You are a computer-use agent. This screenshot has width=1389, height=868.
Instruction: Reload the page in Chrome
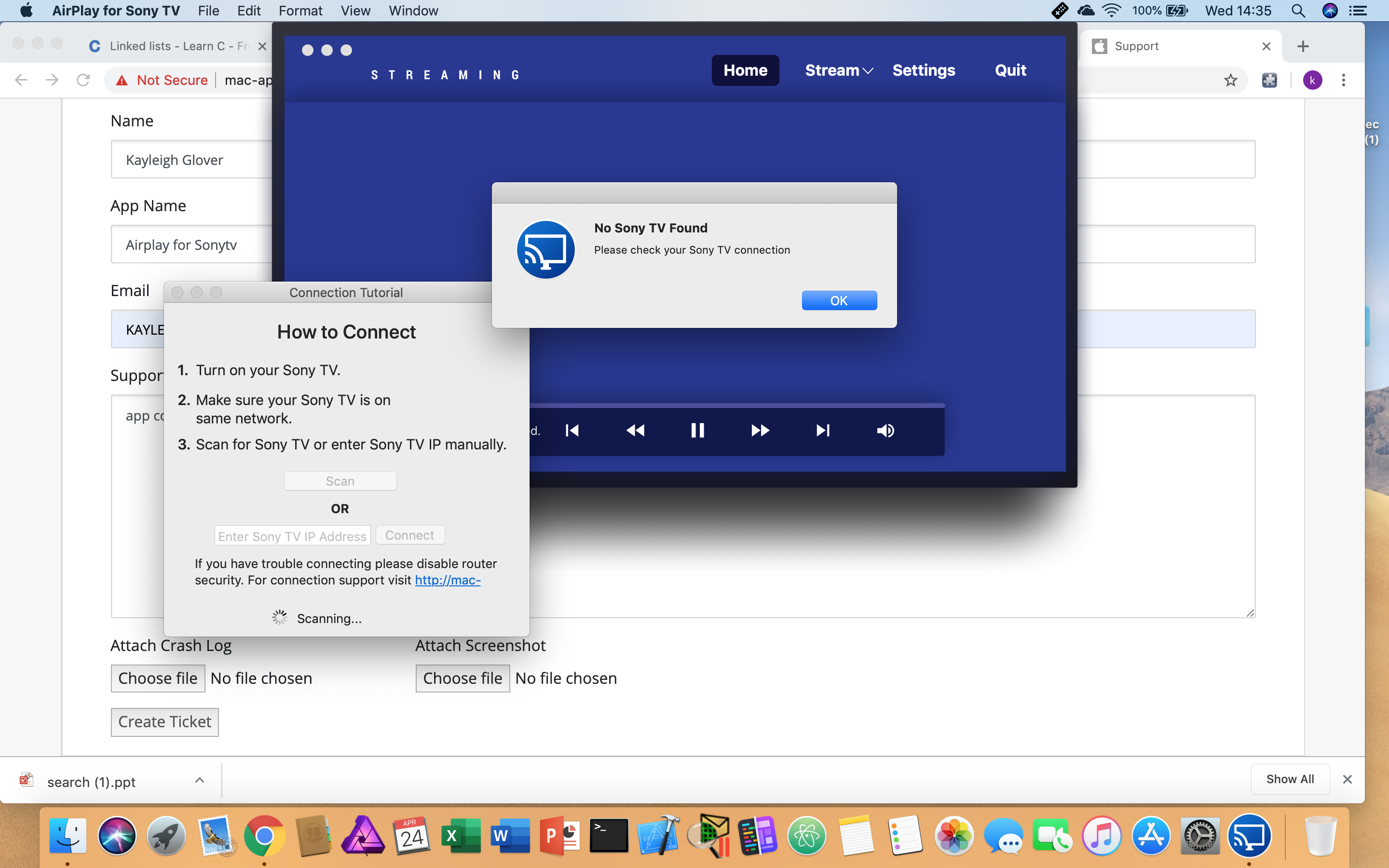point(82,80)
